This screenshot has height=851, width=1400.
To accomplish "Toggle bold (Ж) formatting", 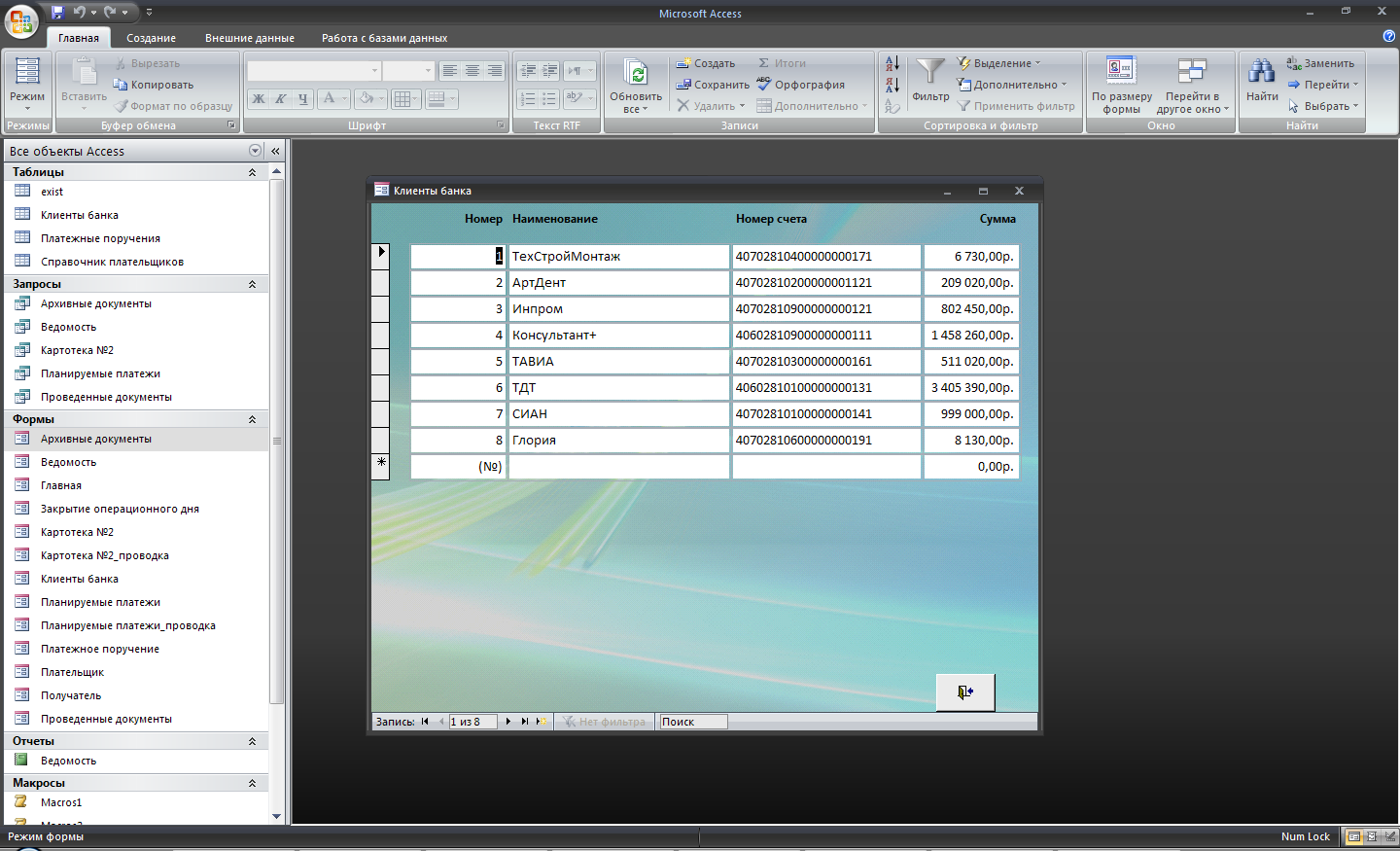I will point(259,98).
